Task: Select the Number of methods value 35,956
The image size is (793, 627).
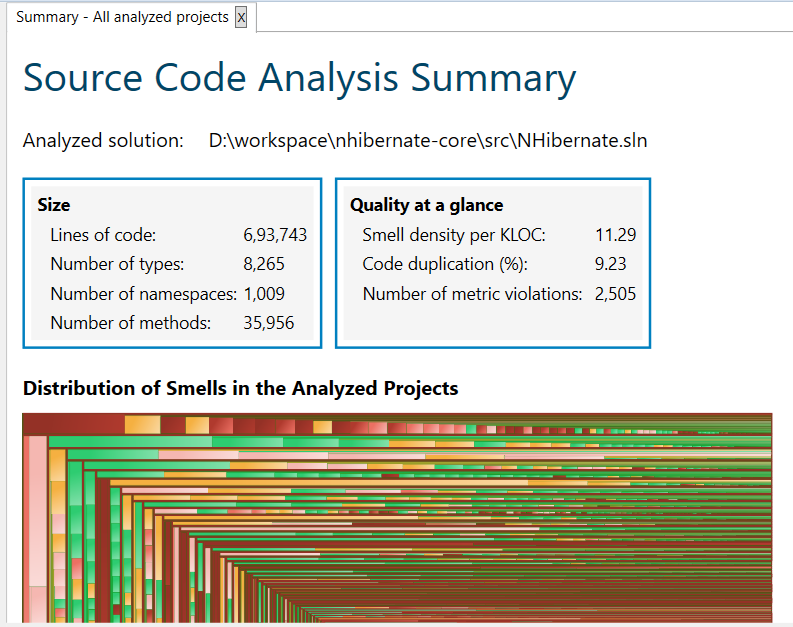Action: point(268,323)
